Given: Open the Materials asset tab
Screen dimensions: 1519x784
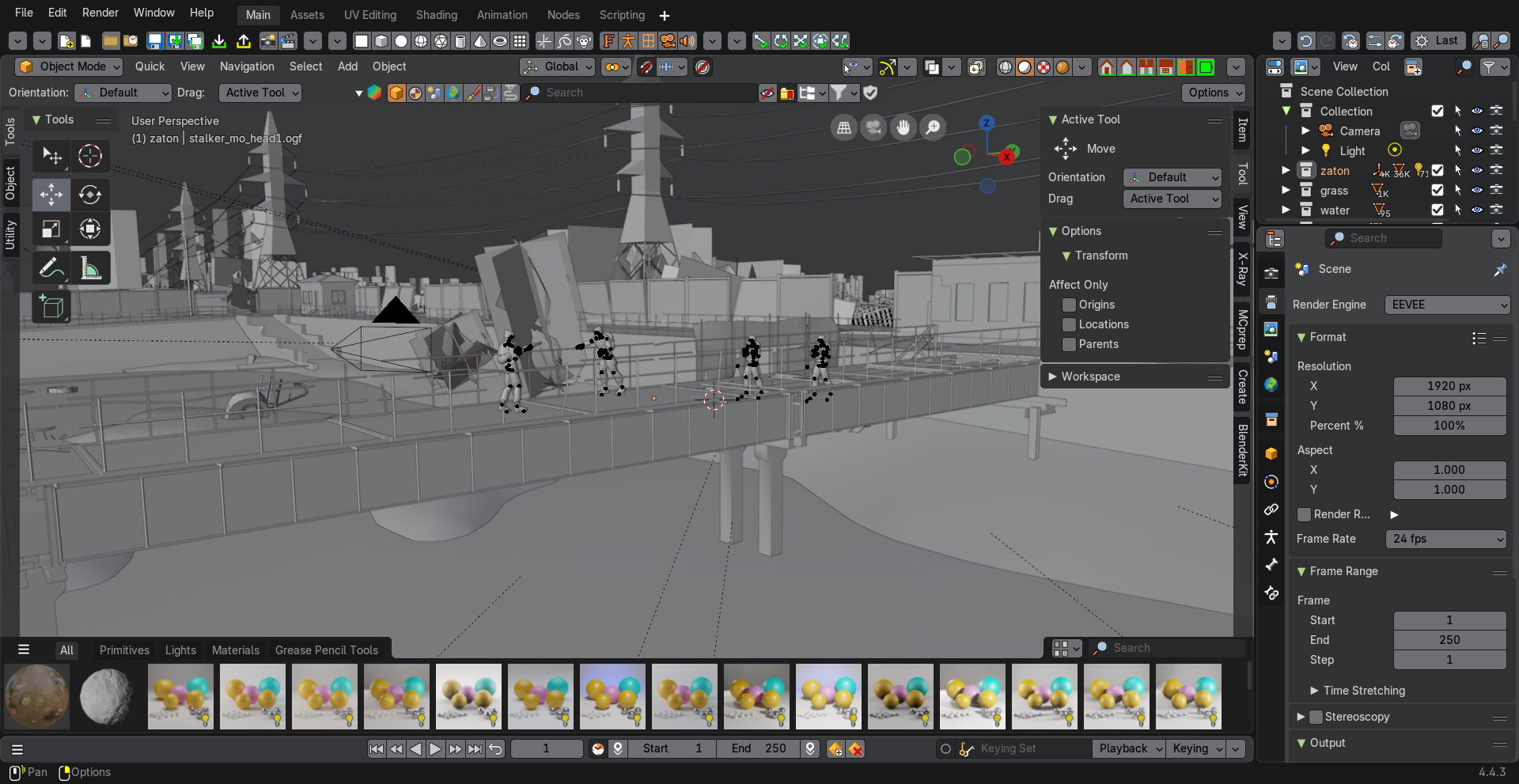Looking at the screenshot, I should [x=235, y=650].
